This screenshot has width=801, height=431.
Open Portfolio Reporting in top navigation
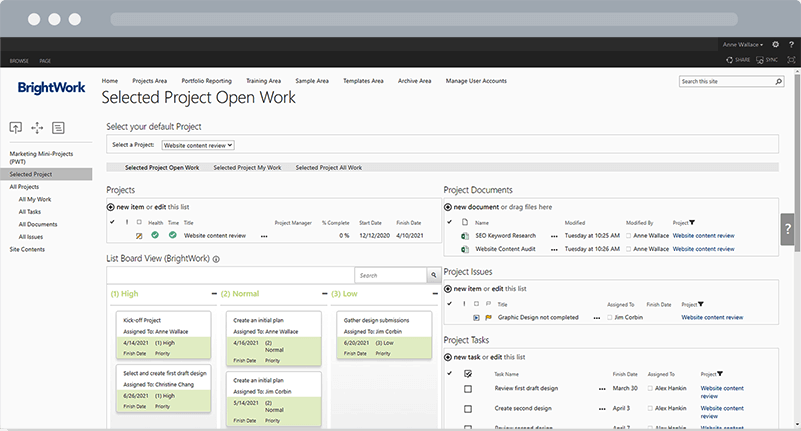pos(206,80)
